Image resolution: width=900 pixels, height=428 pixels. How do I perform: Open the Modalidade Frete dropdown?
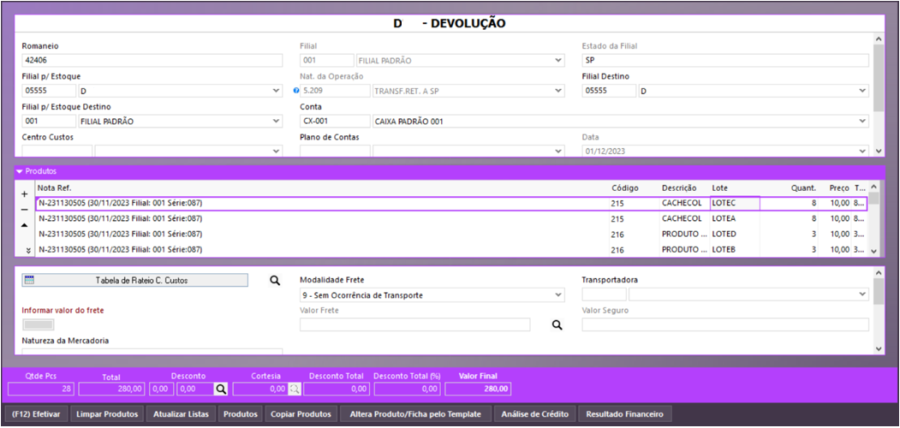[559, 295]
